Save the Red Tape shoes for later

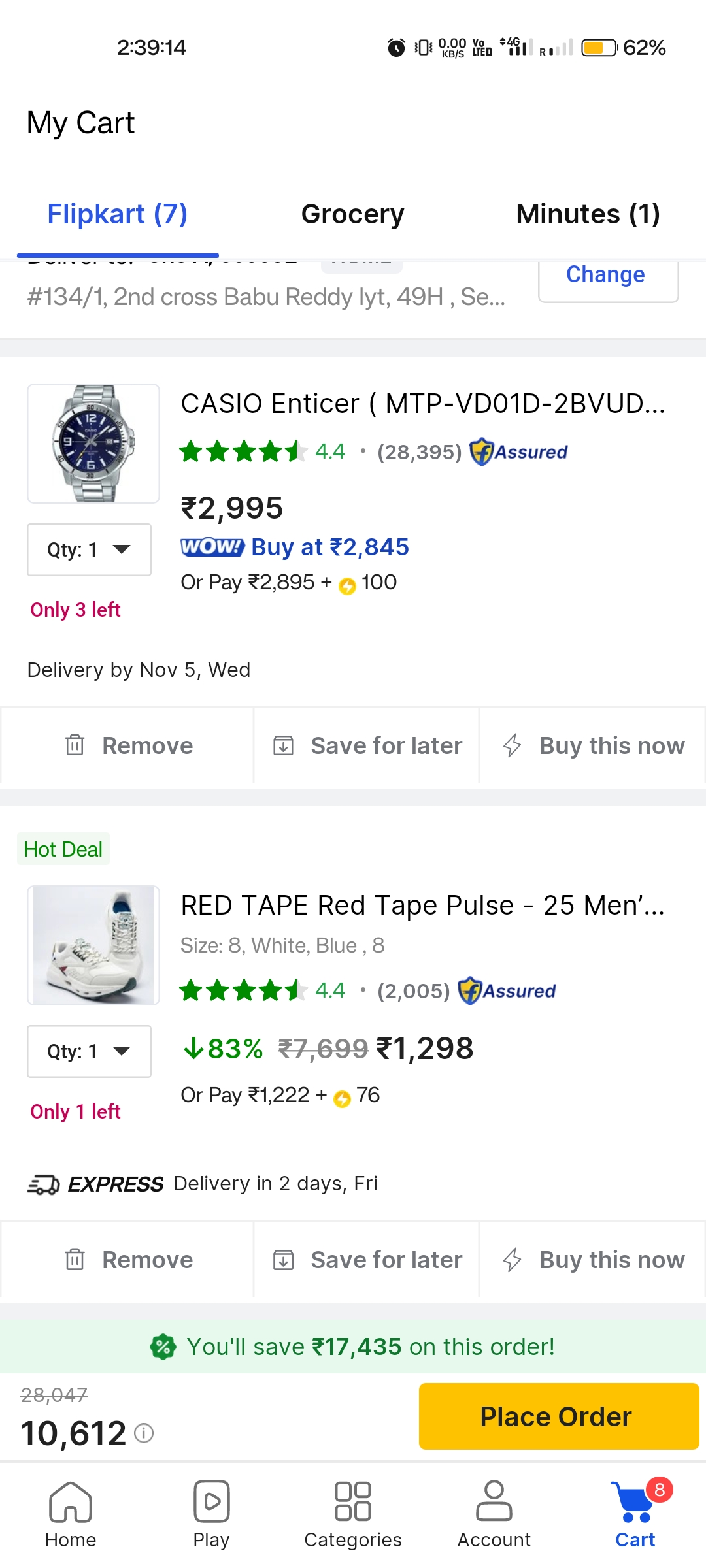coord(367,1260)
